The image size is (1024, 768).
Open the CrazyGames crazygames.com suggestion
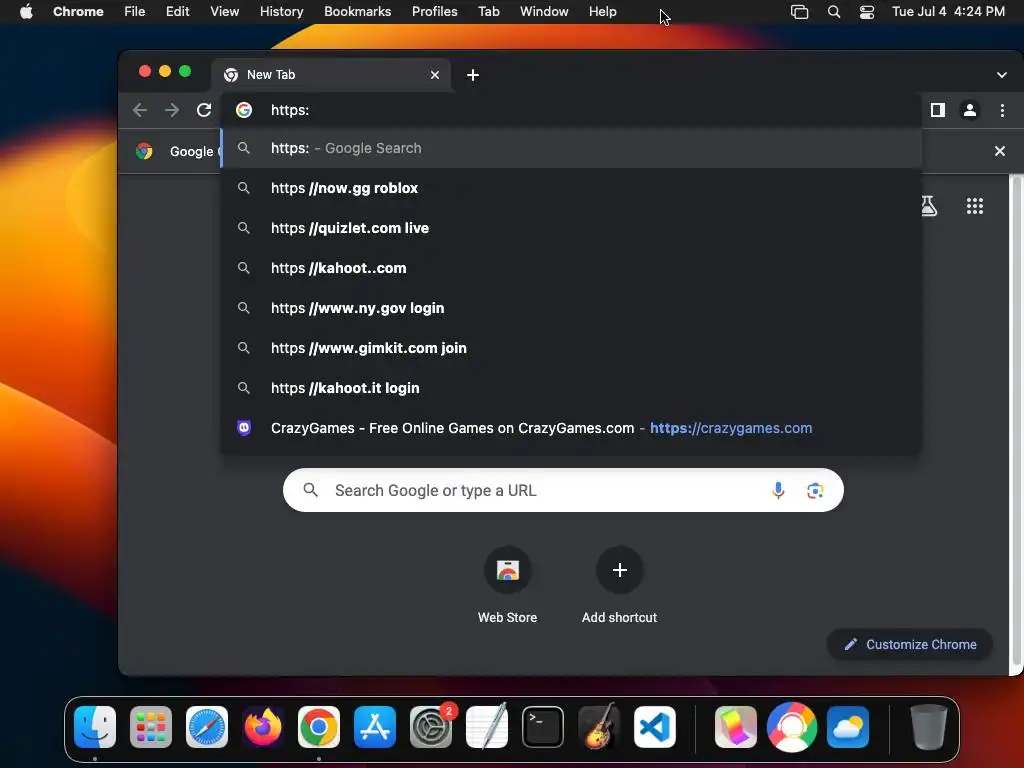571,428
